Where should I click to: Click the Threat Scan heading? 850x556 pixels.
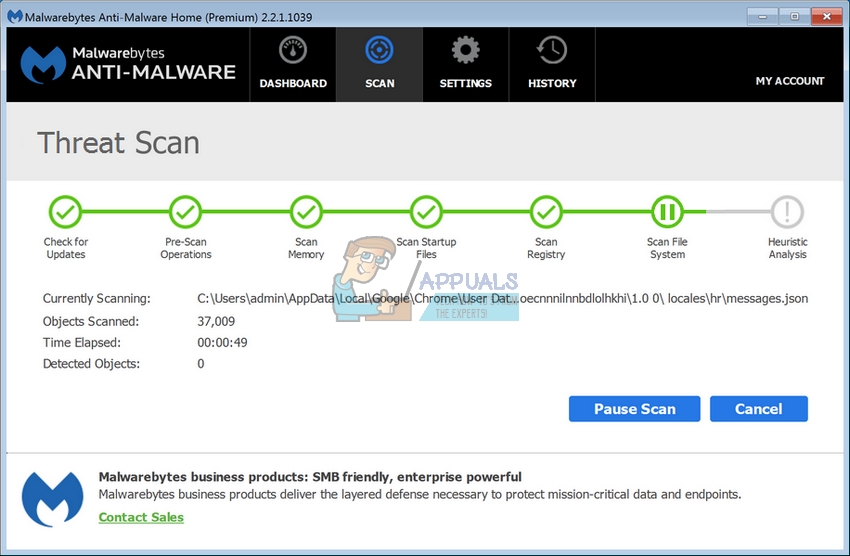tap(118, 143)
